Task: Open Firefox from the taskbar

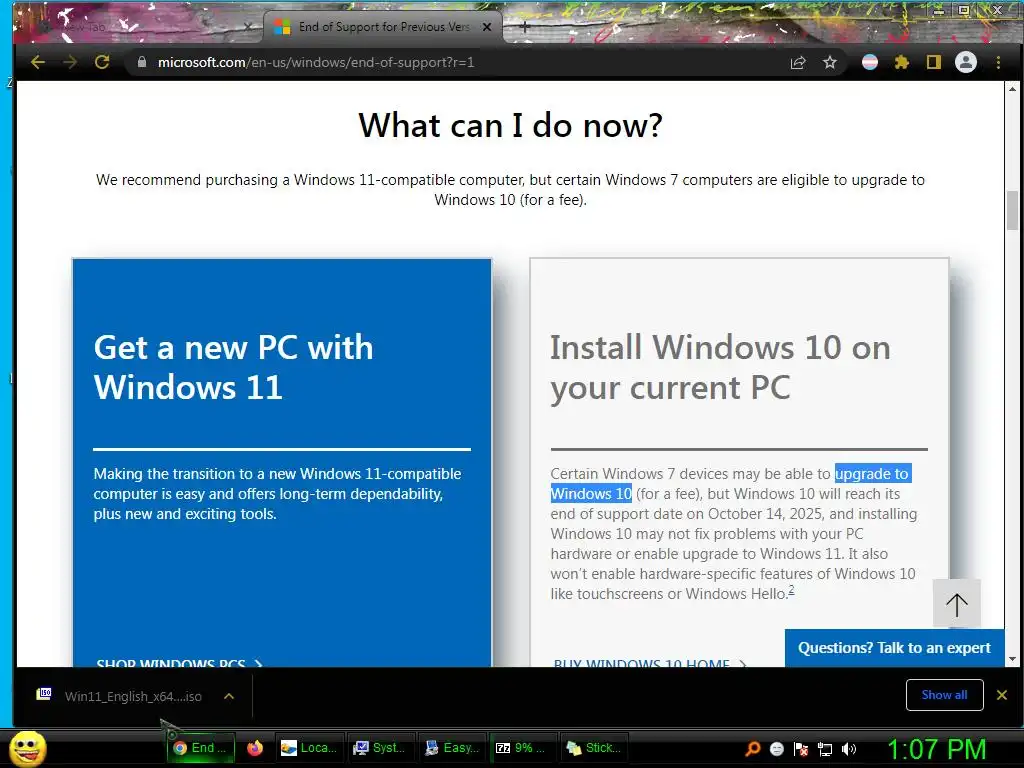Action: [255, 748]
